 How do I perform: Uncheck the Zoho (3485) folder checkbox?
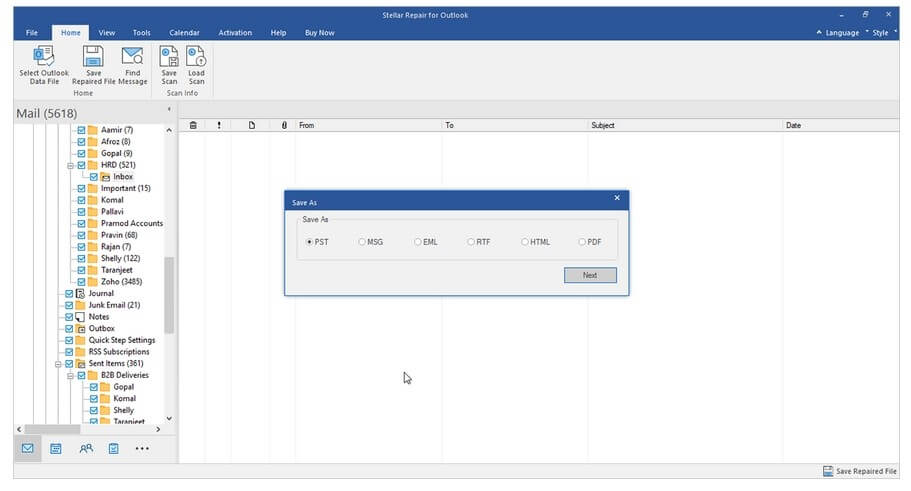pos(81,282)
